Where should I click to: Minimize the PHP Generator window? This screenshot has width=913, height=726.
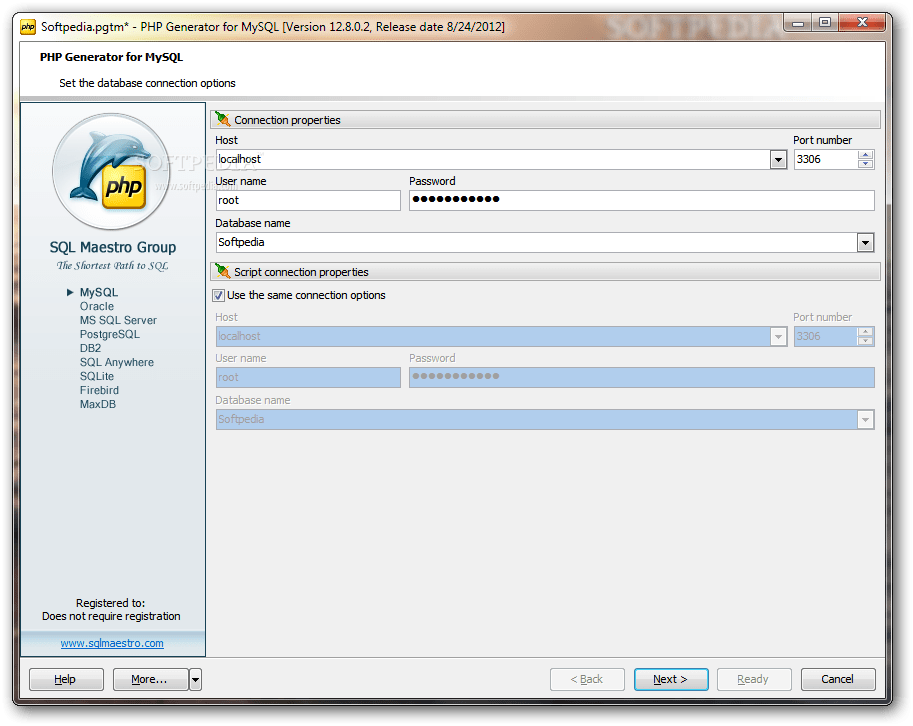pyautogui.click(x=798, y=23)
